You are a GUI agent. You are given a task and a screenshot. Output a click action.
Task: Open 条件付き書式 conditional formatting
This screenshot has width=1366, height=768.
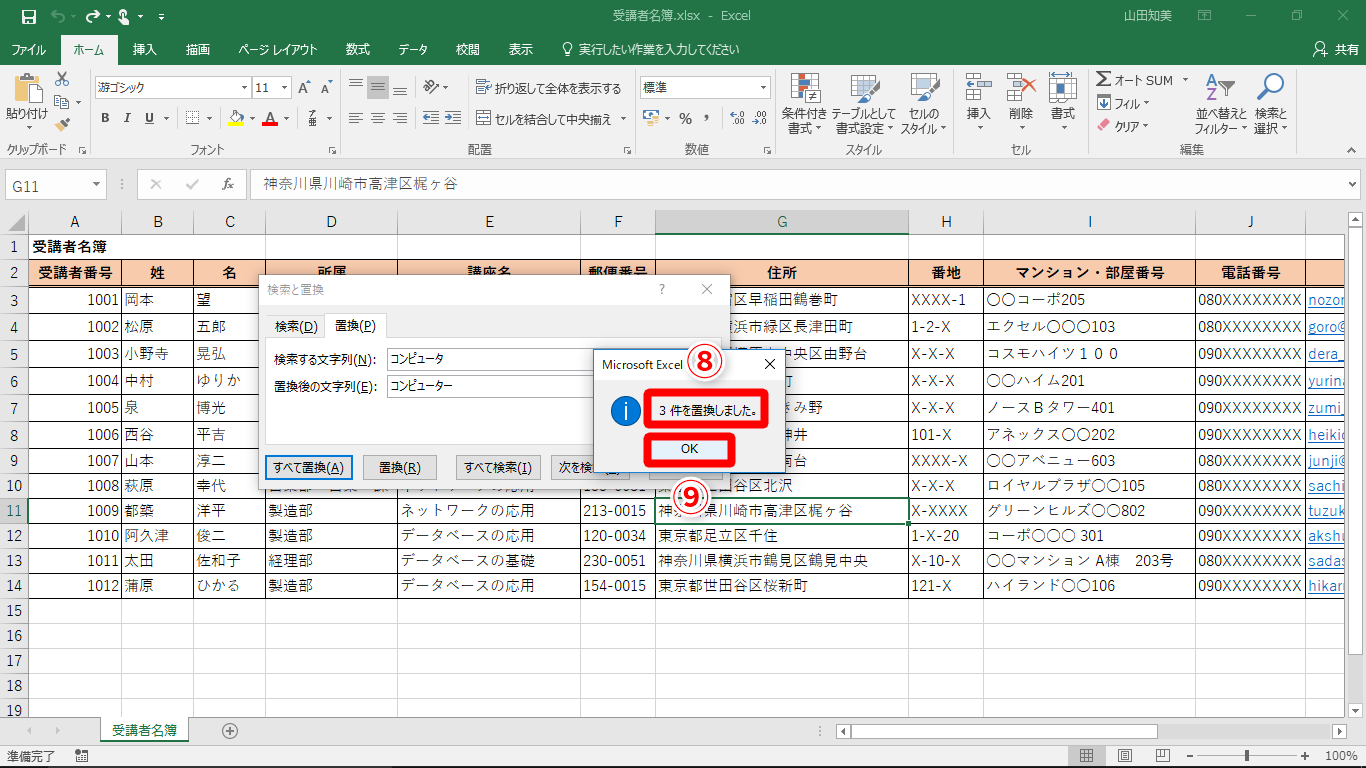tap(805, 103)
